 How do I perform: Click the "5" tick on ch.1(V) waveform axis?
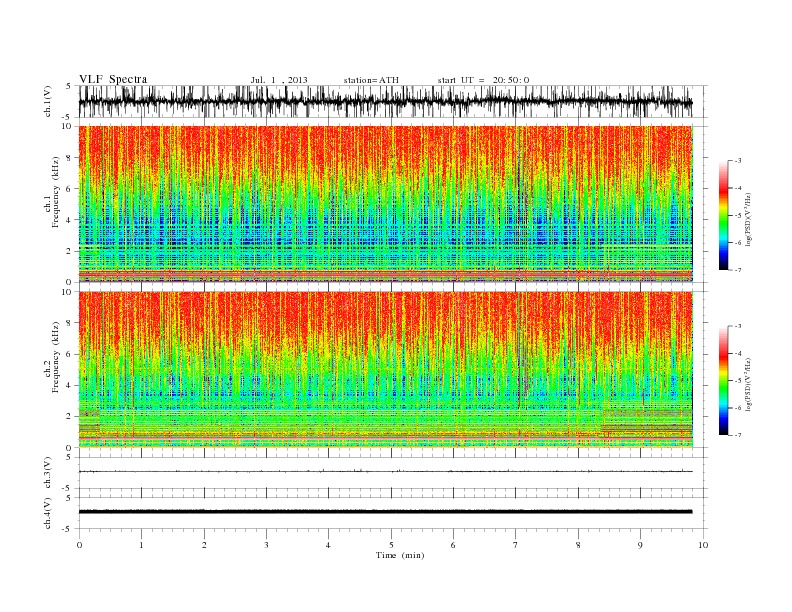coord(68,86)
